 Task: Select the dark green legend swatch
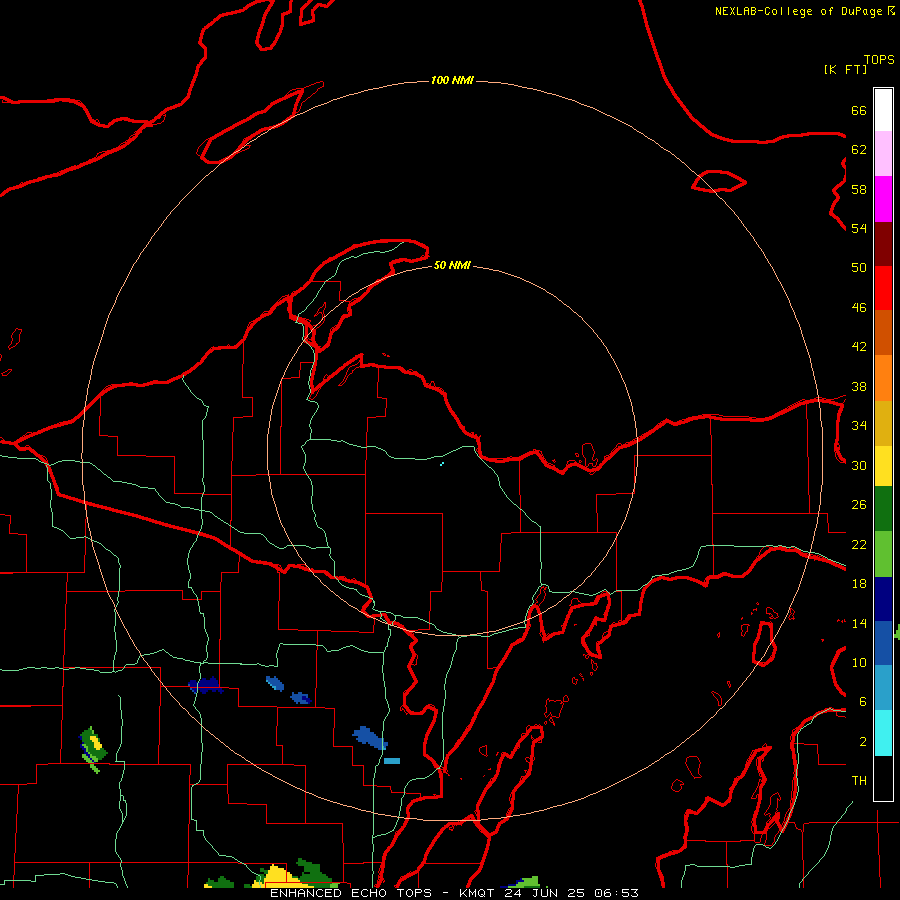[x=883, y=509]
